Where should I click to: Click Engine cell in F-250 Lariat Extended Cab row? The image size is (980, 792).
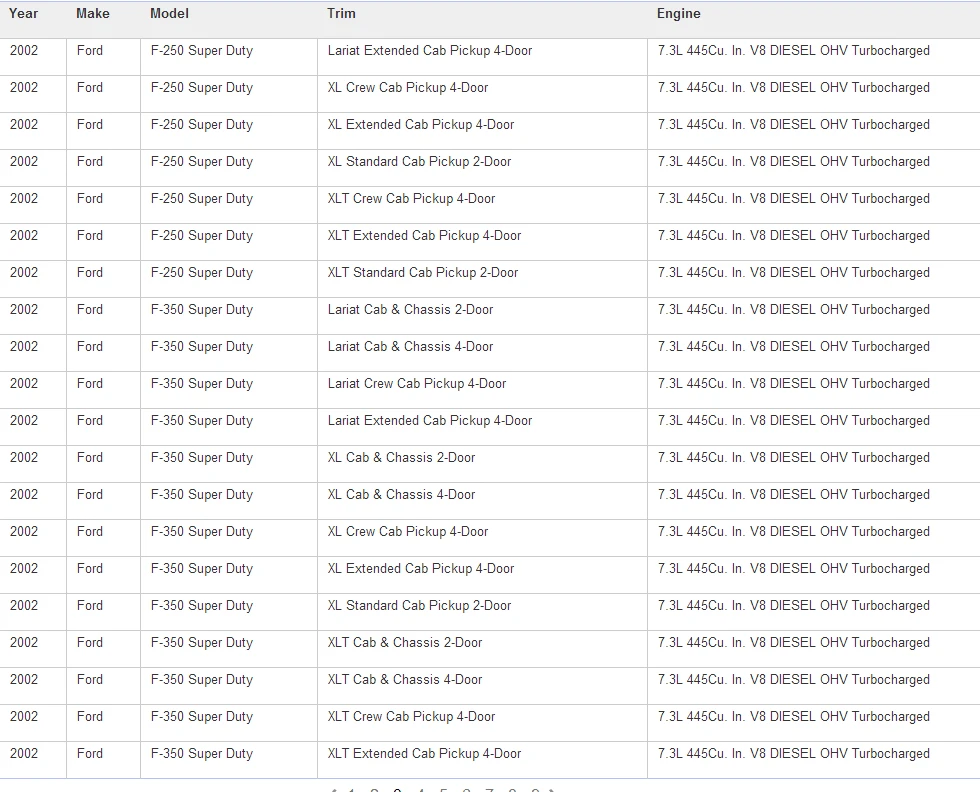tap(794, 51)
